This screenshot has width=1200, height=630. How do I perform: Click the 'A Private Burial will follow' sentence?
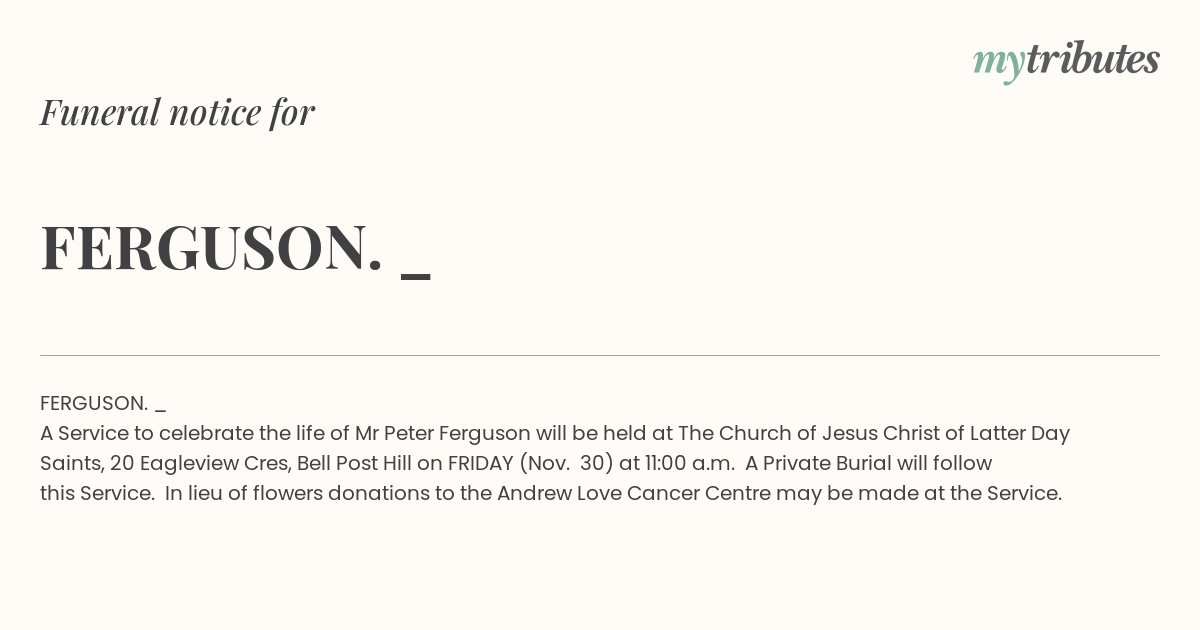pos(869,464)
